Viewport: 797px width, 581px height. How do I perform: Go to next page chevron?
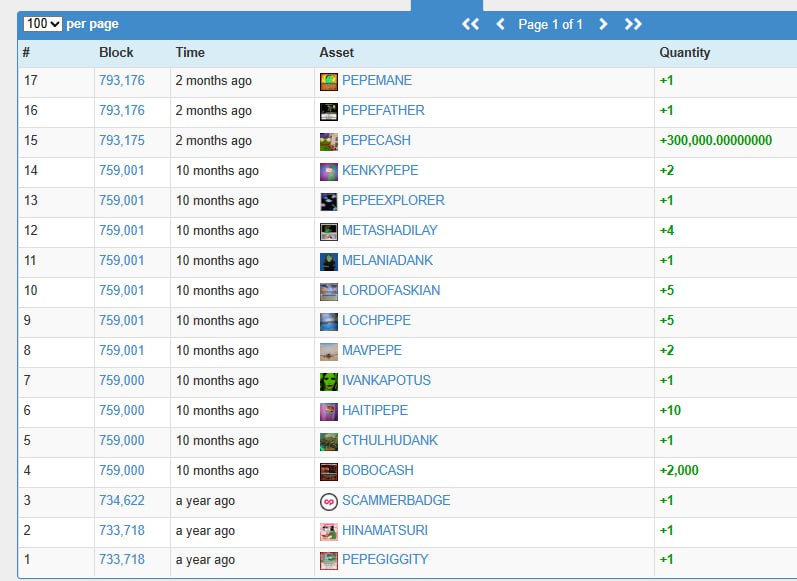603,24
